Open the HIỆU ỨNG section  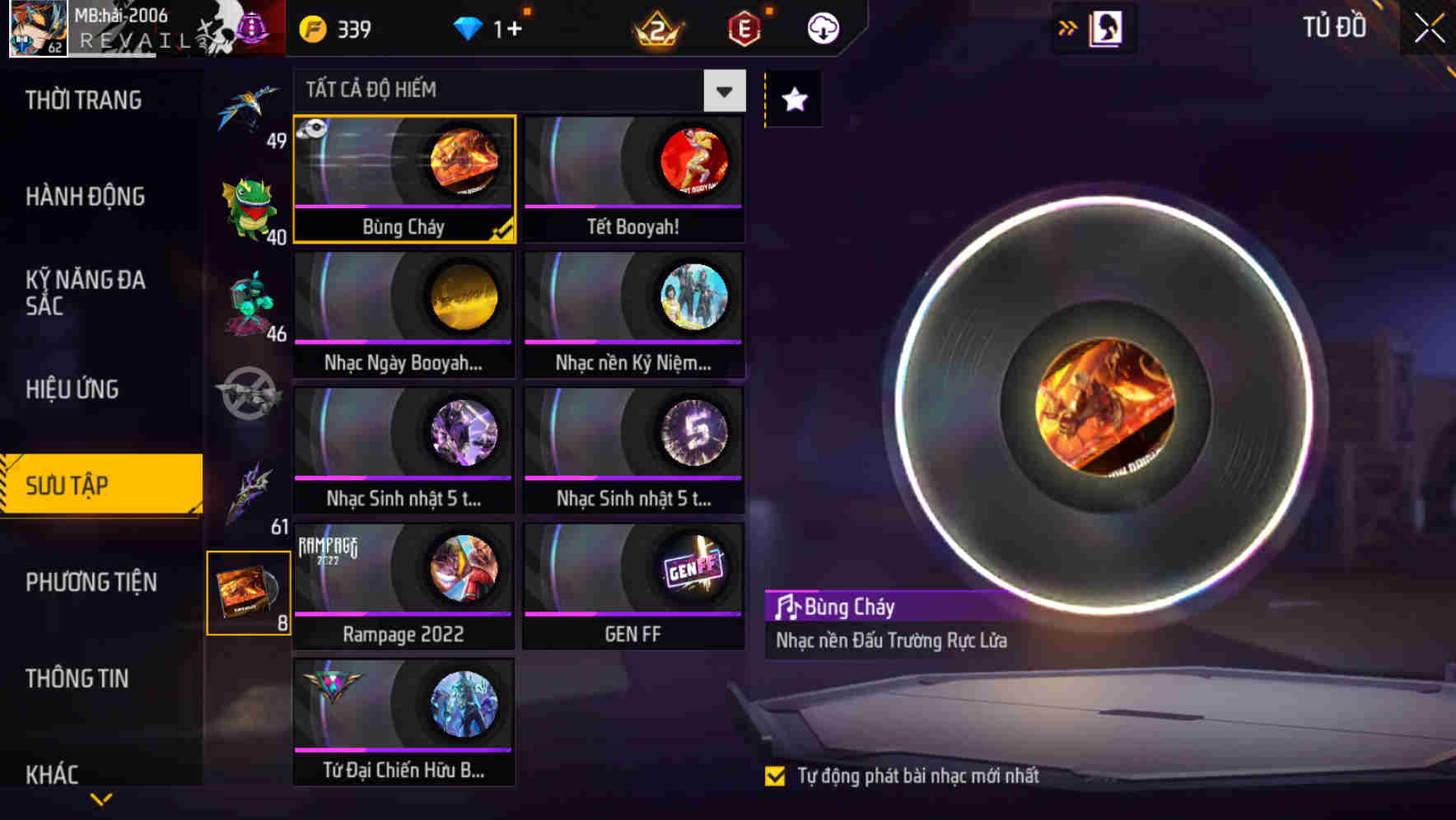pyautogui.click(x=72, y=389)
